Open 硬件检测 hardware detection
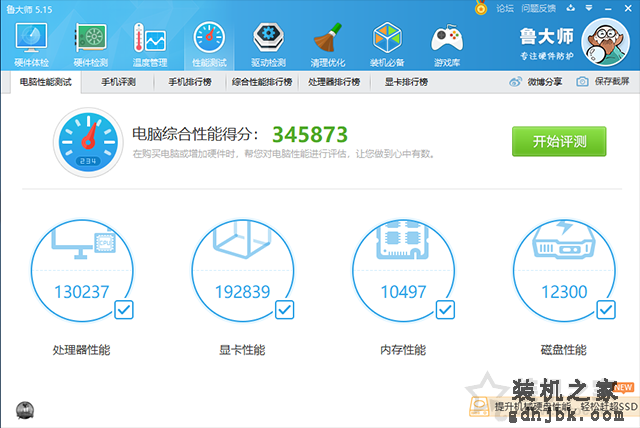 tap(91, 45)
